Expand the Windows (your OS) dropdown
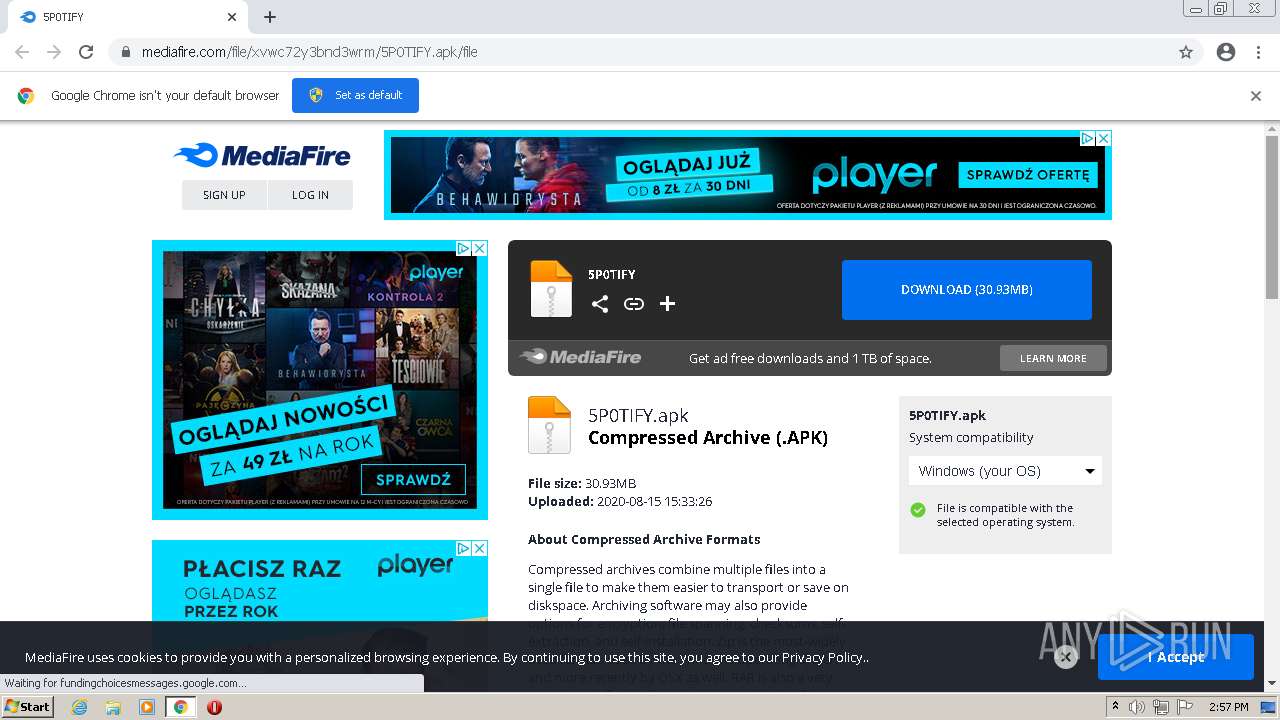 click(x=1005, y=471)
